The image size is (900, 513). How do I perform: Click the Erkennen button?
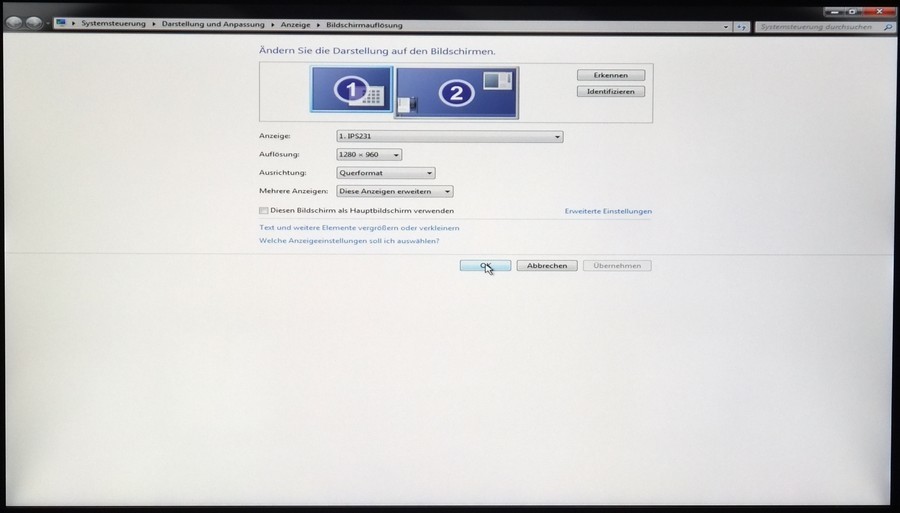coord(611,75)
